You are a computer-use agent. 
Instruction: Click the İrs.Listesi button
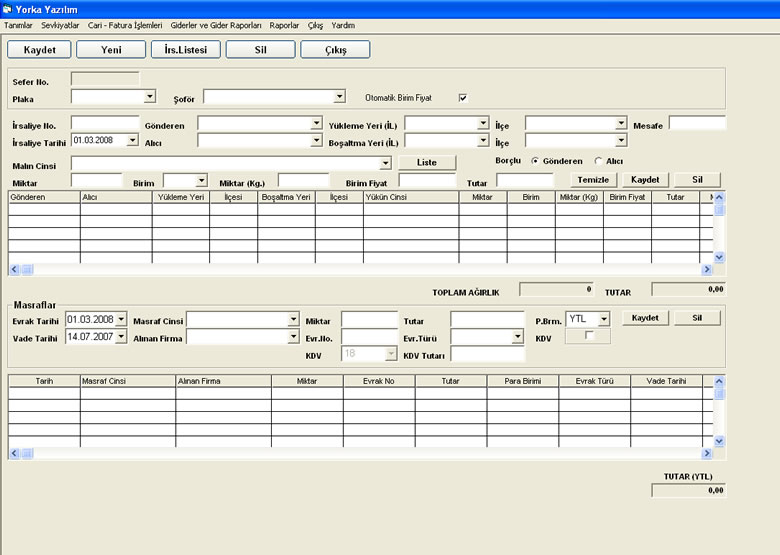point(186,50)
